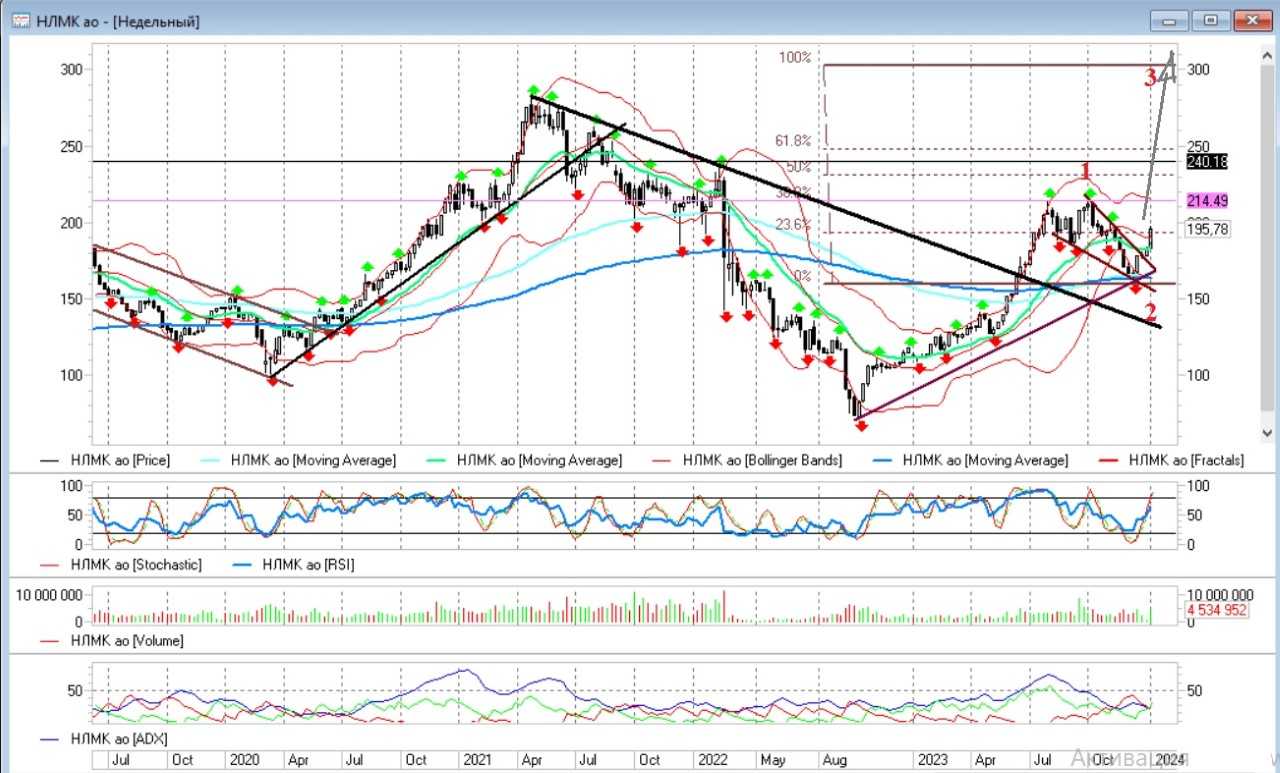Click the 61.8% Fibonacci level label
This screenshot has width=1280, height=773.
(x=793, y=141)
